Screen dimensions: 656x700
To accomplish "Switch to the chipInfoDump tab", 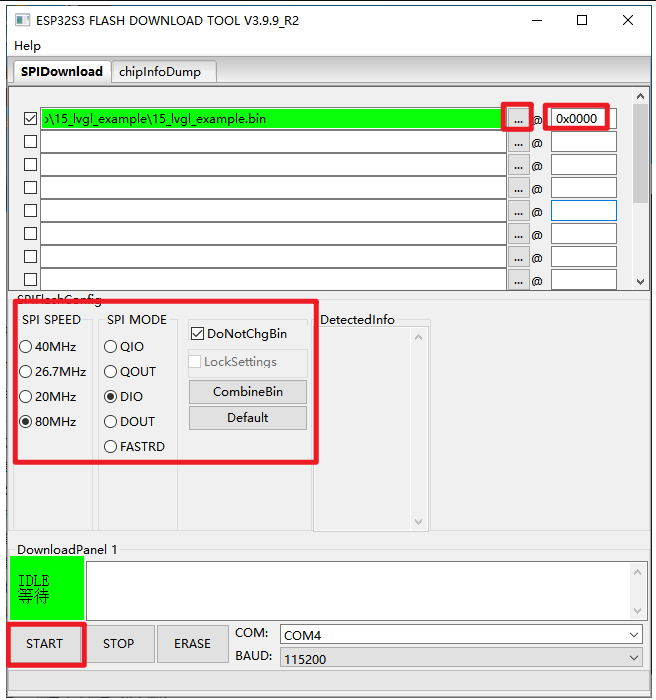I will (159, 71).
